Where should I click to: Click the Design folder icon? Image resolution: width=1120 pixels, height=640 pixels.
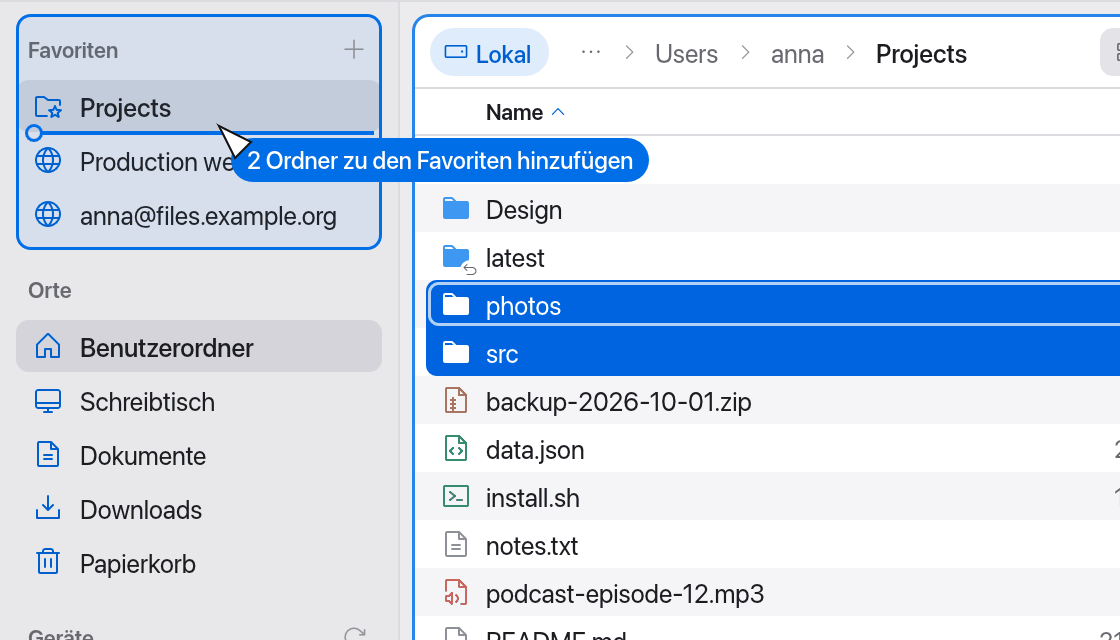(456, 209)
